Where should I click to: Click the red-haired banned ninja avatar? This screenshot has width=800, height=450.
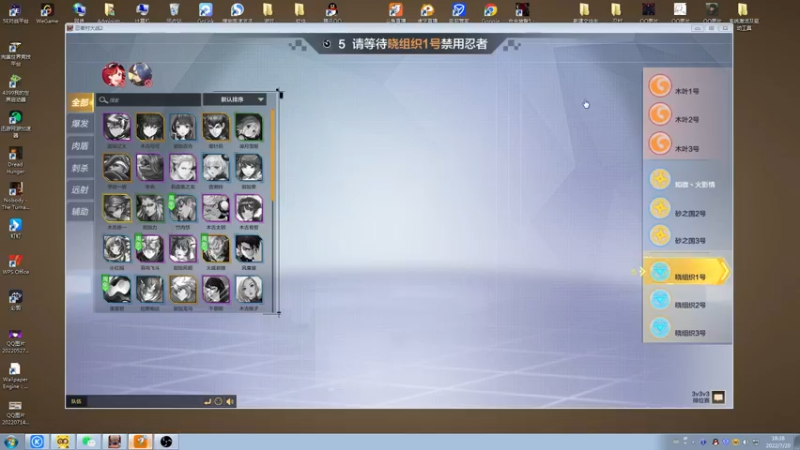113,75
